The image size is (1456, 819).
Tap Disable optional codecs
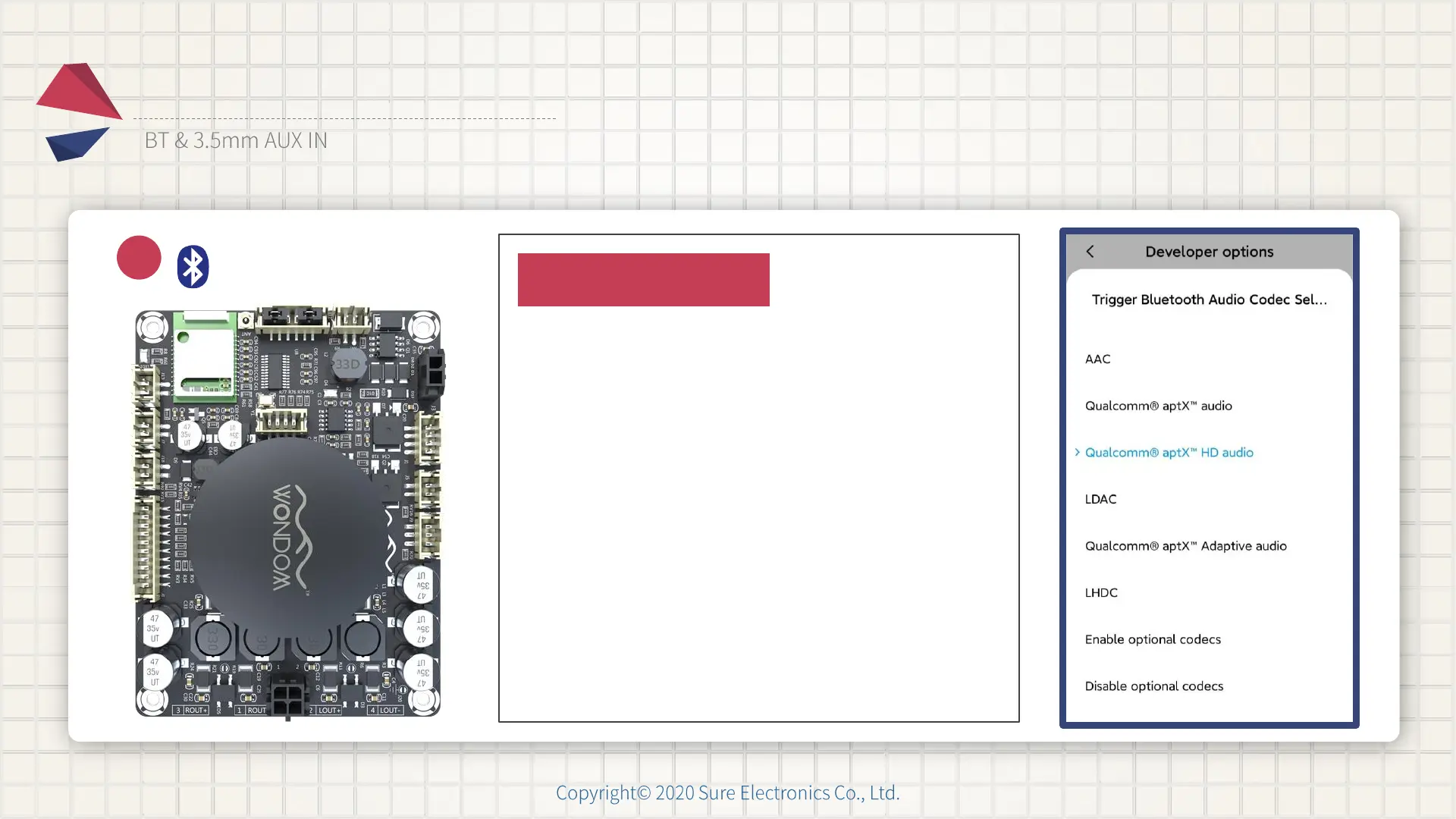click(1153, 686)
